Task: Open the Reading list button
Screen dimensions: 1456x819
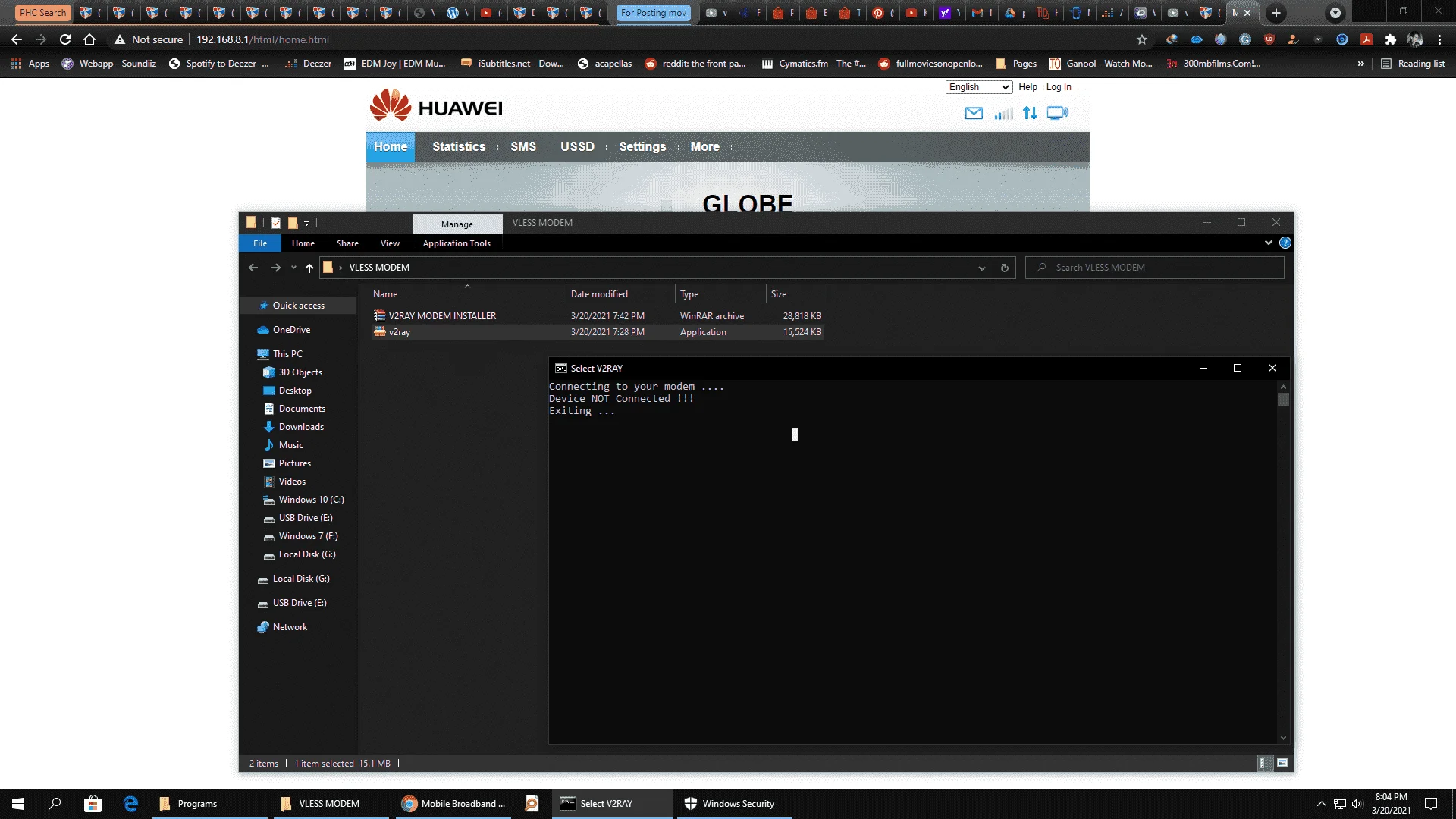Action: point(1413,64)
